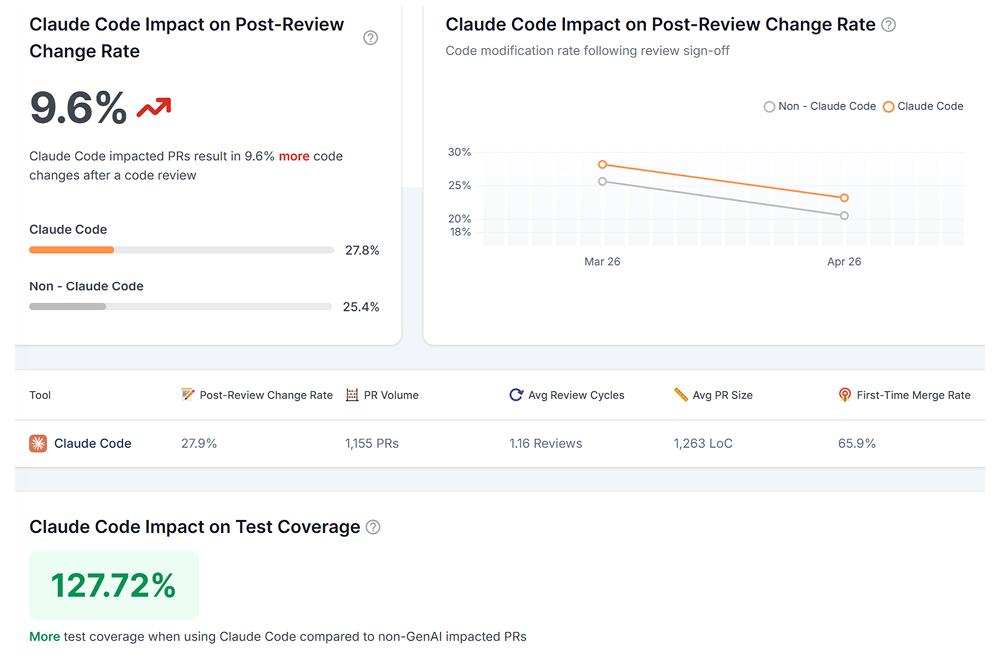1000x660 pixels.
Task: Click the Apr 26 x-axis label
Action: [x=844, y=261]
